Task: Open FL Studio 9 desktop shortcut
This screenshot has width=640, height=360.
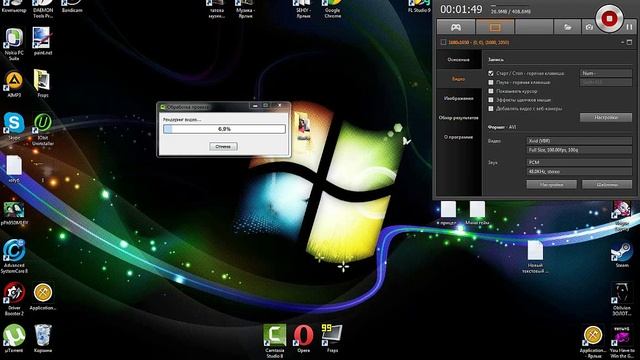Action: [419, 7]
